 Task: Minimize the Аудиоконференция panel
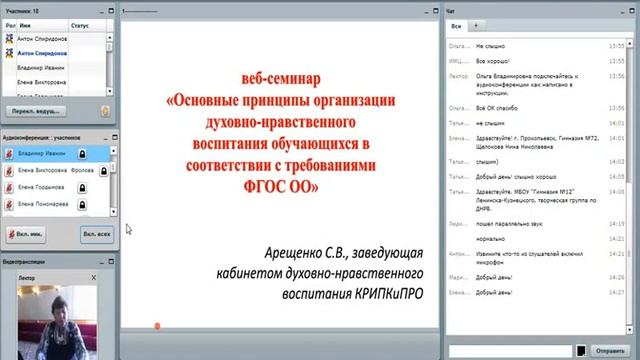(105, 138)
